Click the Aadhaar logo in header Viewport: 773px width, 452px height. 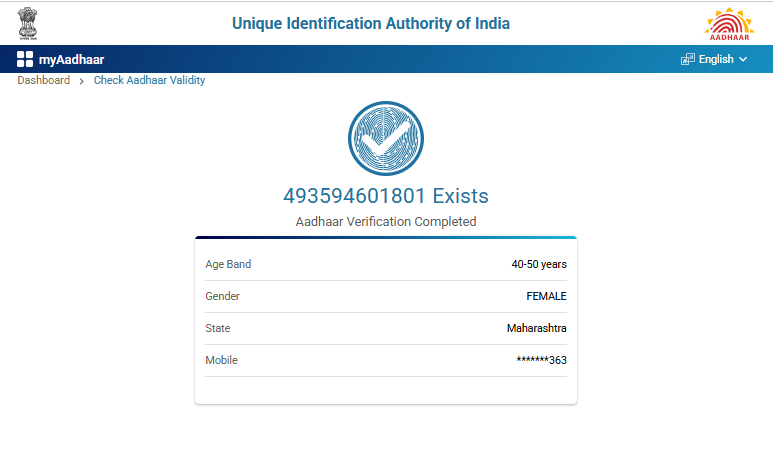pos(729,22)
